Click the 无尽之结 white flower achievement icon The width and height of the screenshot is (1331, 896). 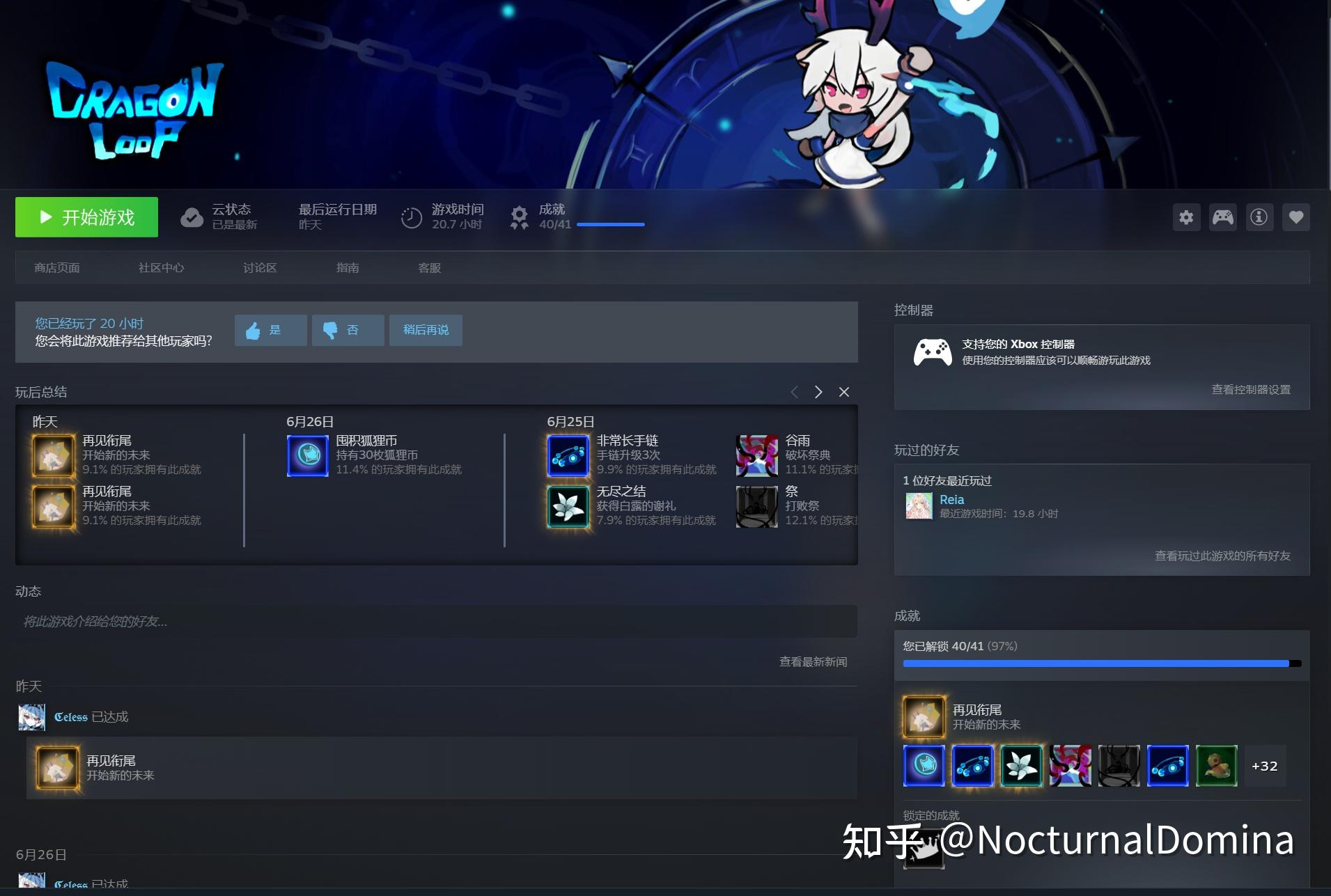(568, 507)
